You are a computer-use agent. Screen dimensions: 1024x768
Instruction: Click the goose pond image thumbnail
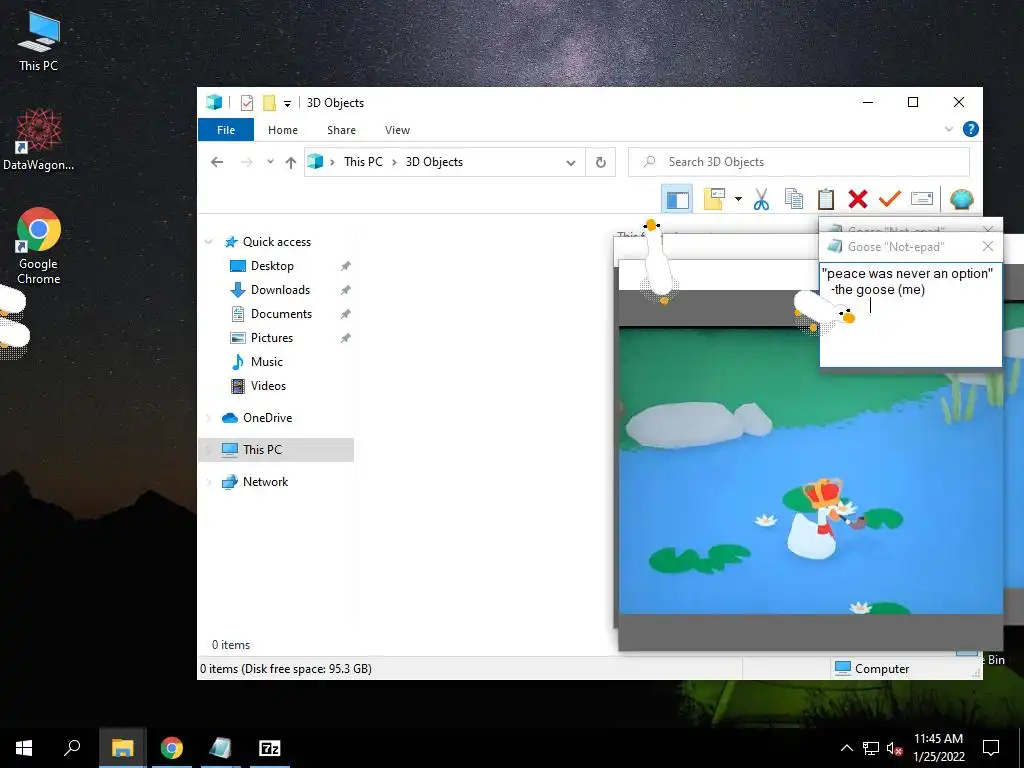coord(810,470)
